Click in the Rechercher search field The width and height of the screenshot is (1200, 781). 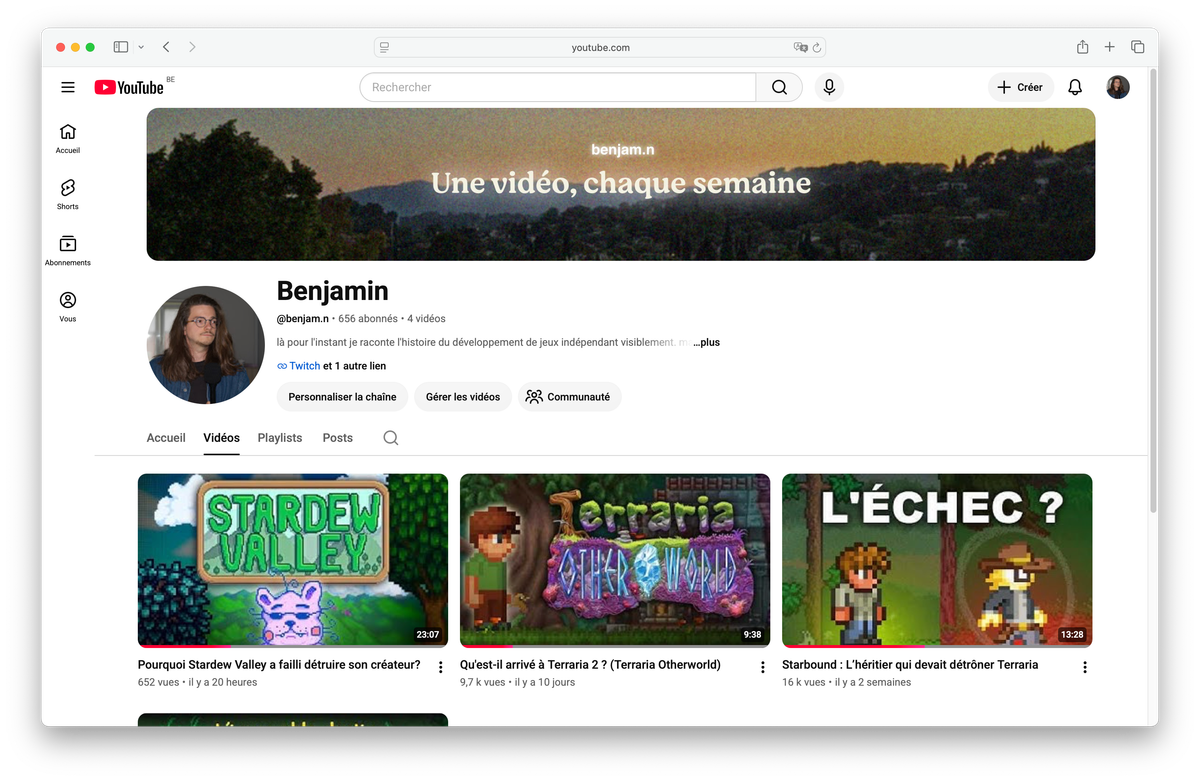click(558, 87)
